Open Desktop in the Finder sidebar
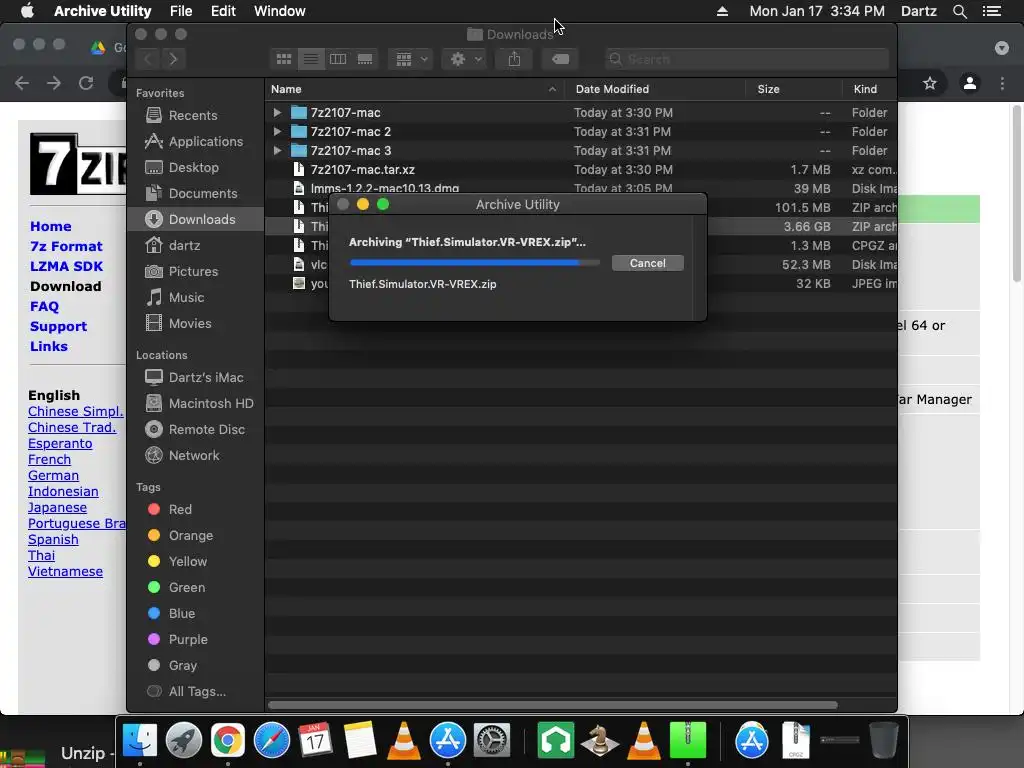The height and width of the screenshot is (768, 1024). click(195, 168)
